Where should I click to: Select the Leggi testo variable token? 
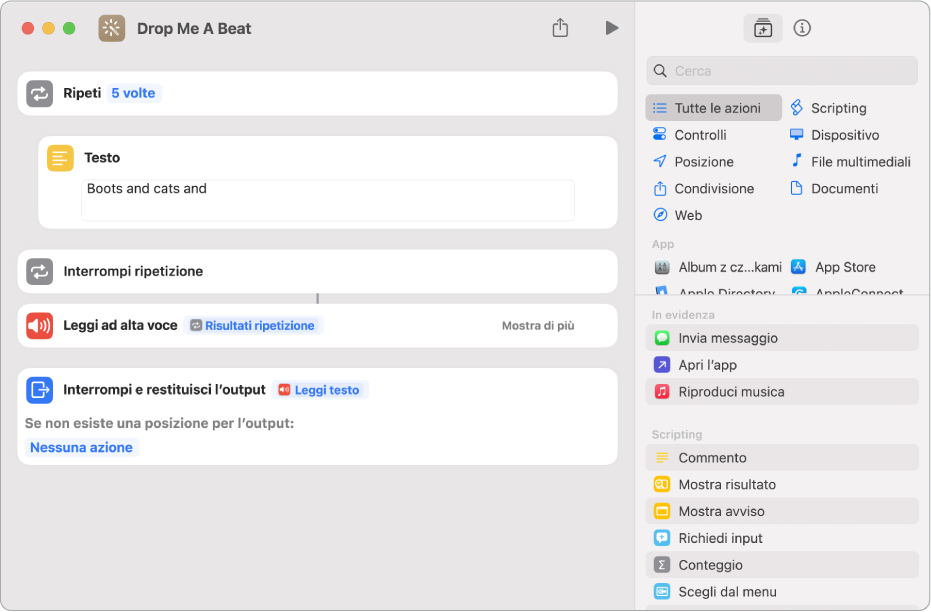(320, 390)
